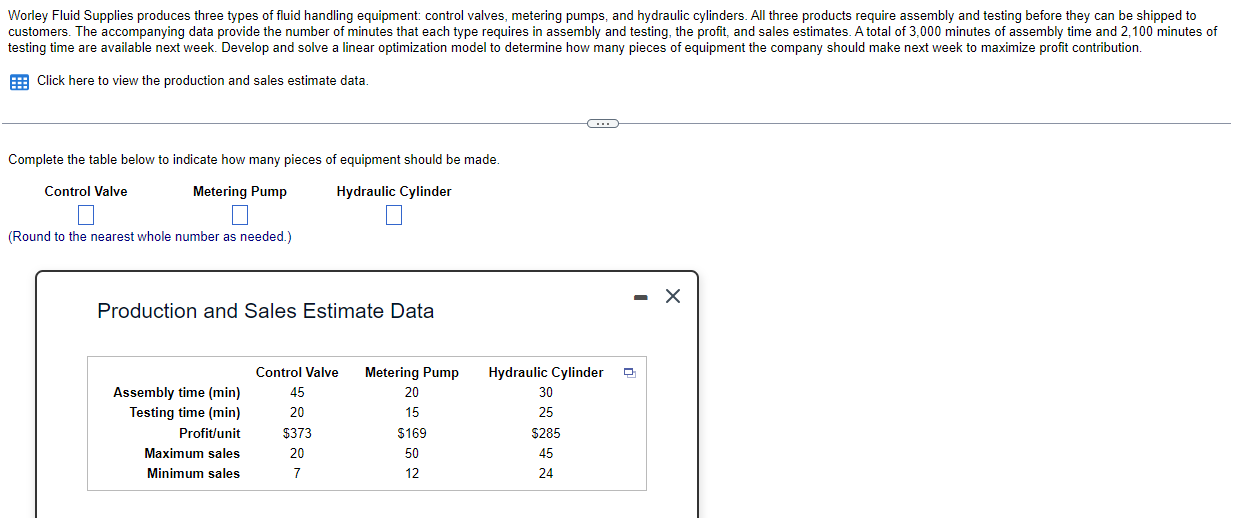Click the Control Valve minimum sales 7
Viewport: 1233px width, 518px height.
click(297, 474)
